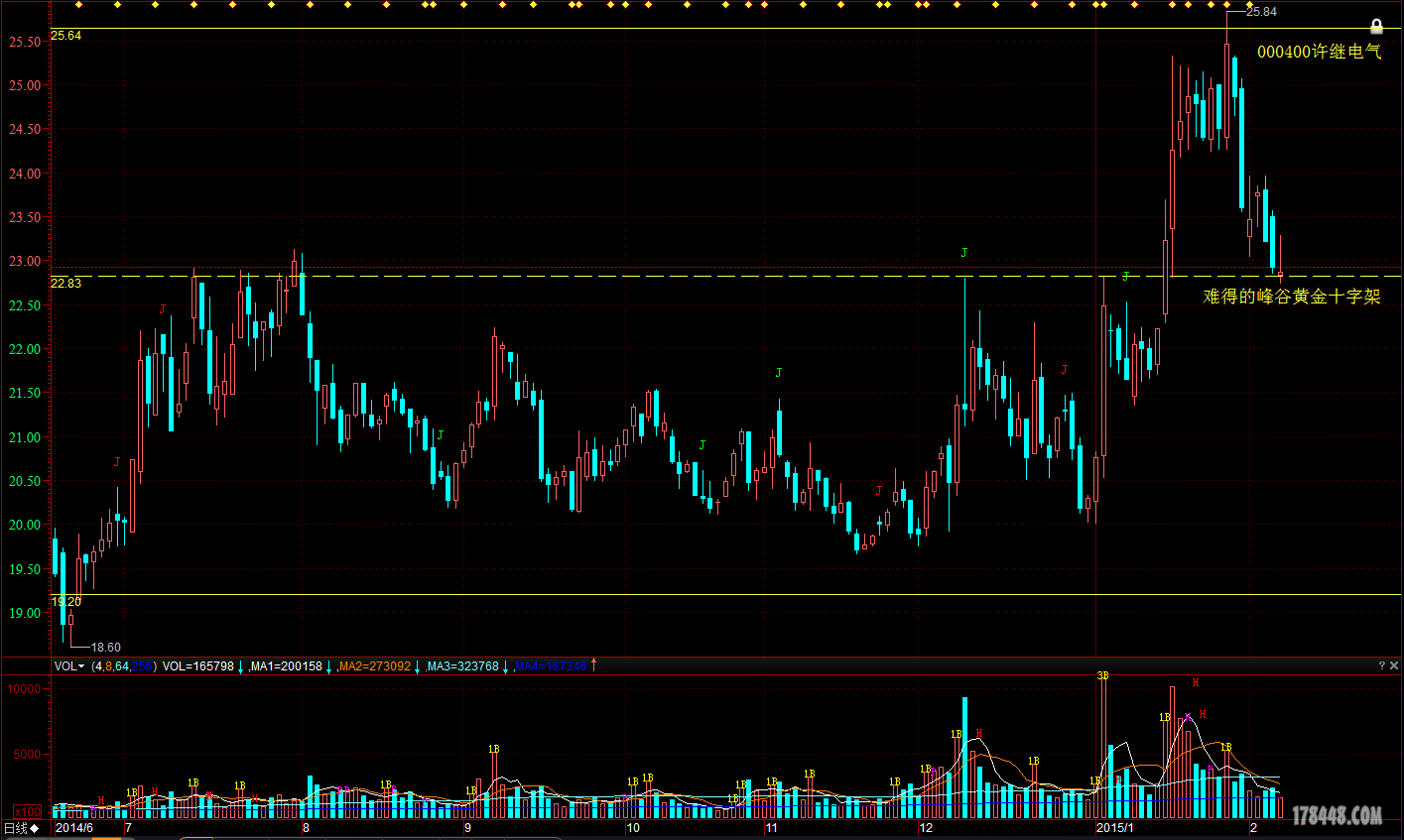Click the green J marker above December peak
1404x840 pixels.
coord(963,253)
